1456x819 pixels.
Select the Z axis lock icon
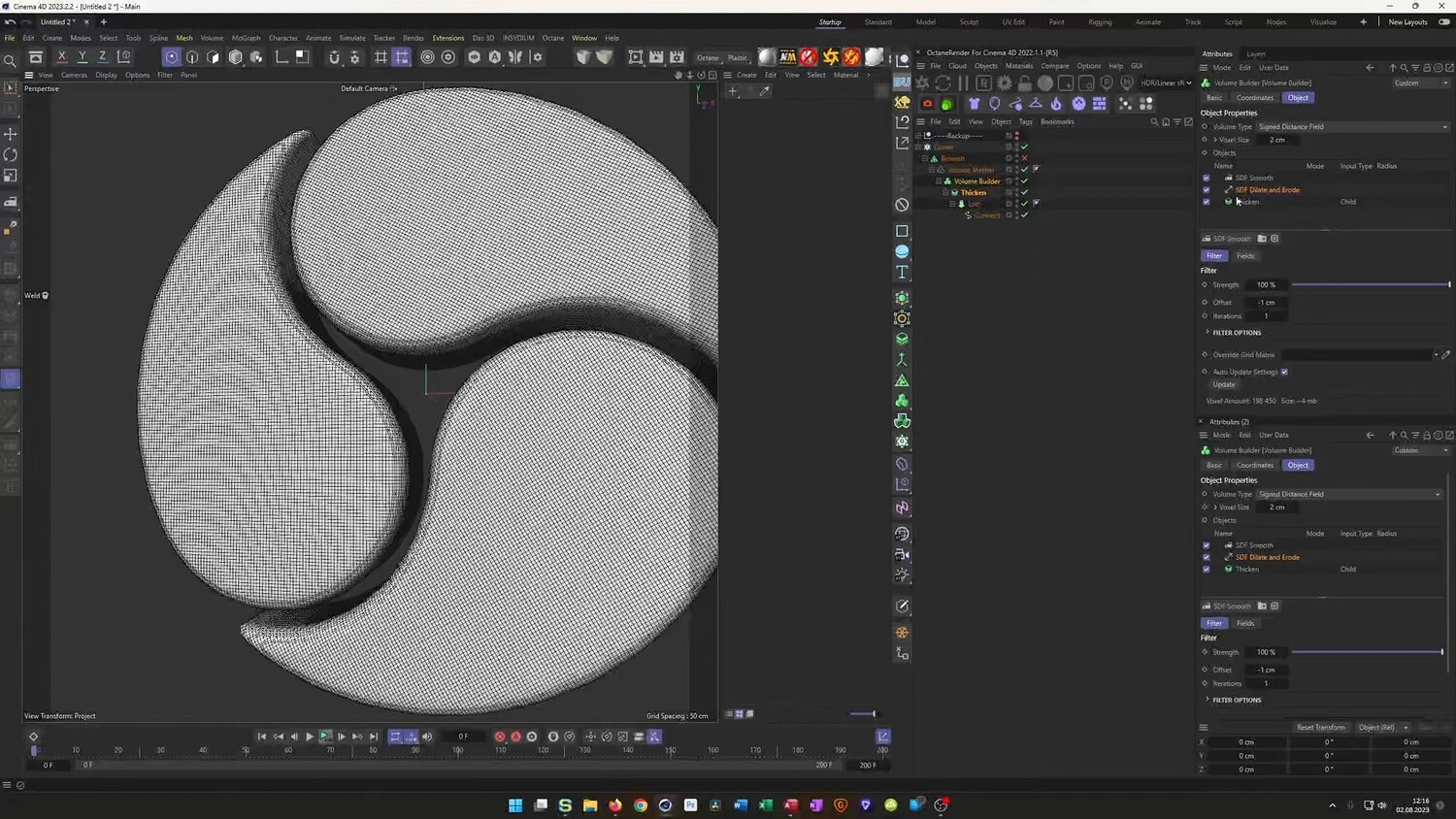(x=103, y=57)
